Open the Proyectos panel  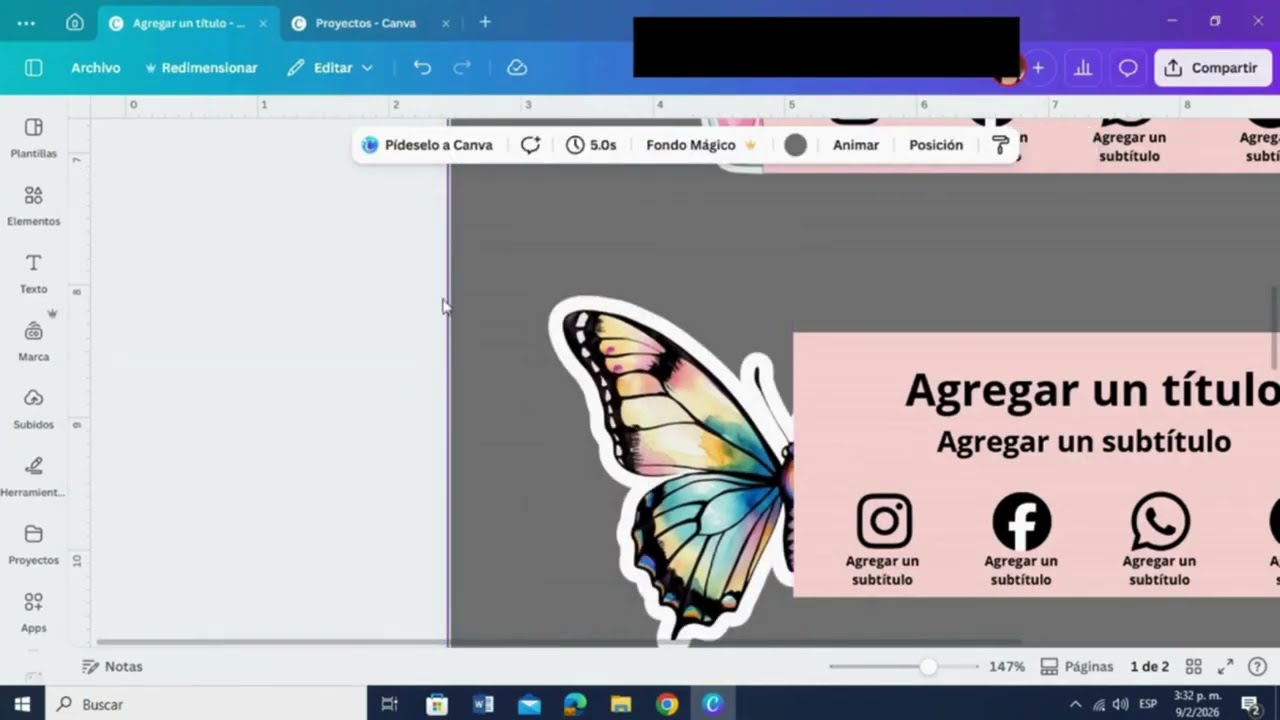coord(33,545)
